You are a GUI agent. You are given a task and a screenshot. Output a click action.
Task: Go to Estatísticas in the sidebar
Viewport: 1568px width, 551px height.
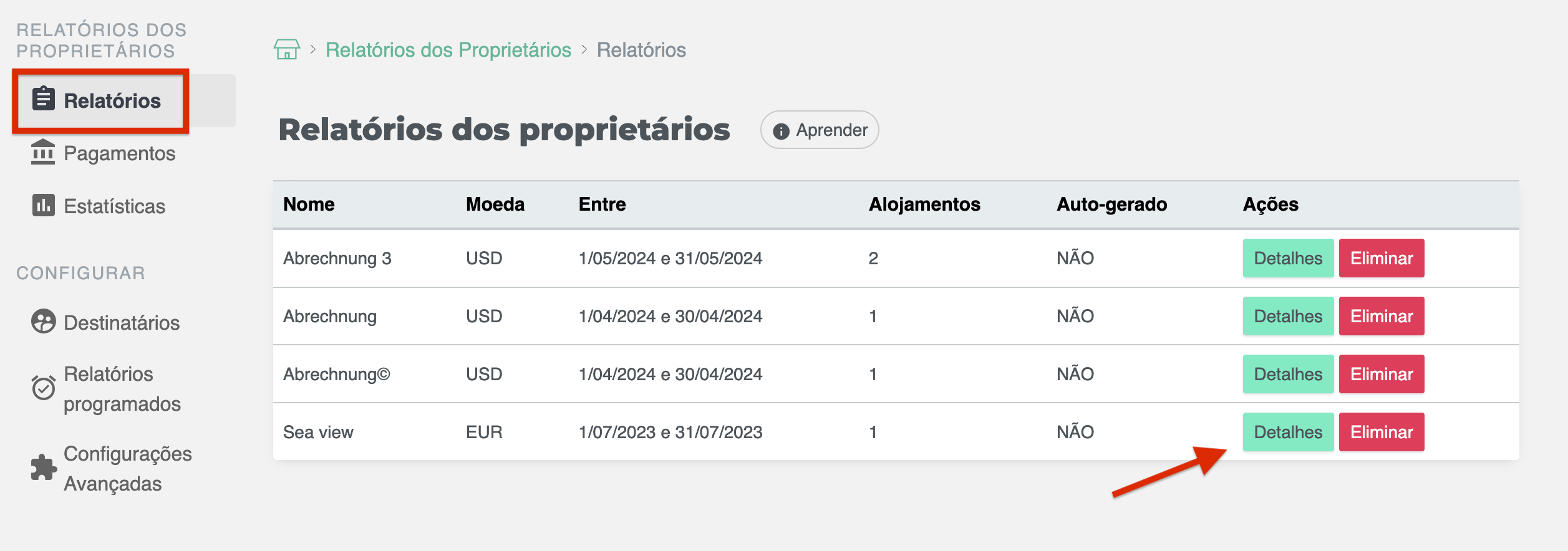click(x=114, y=206)
